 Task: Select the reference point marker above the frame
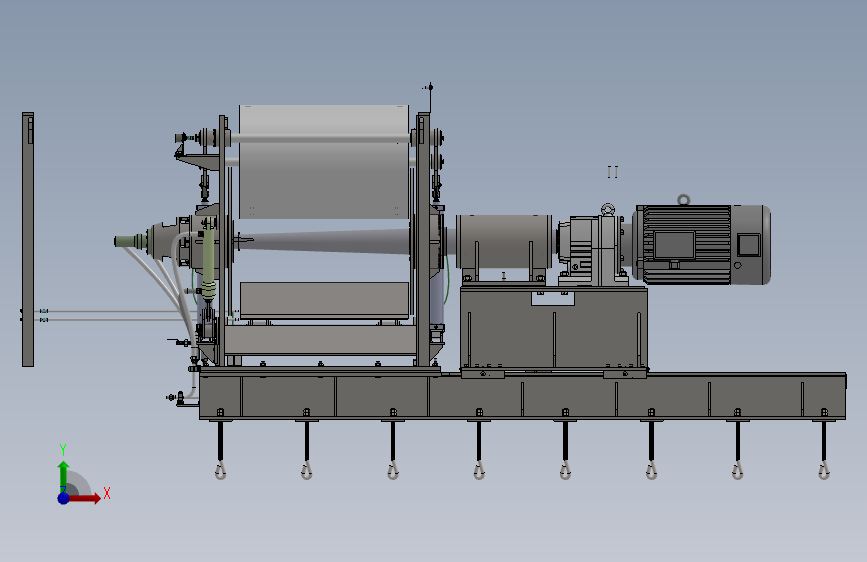429,87
